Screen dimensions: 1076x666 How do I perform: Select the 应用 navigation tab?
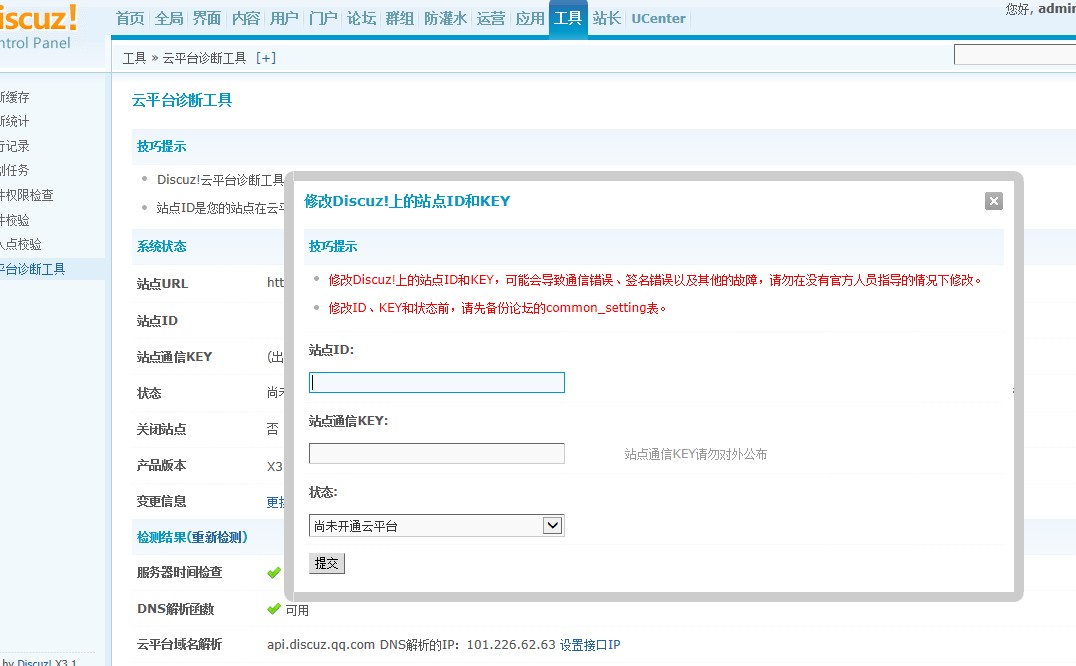tap(530, 19)
